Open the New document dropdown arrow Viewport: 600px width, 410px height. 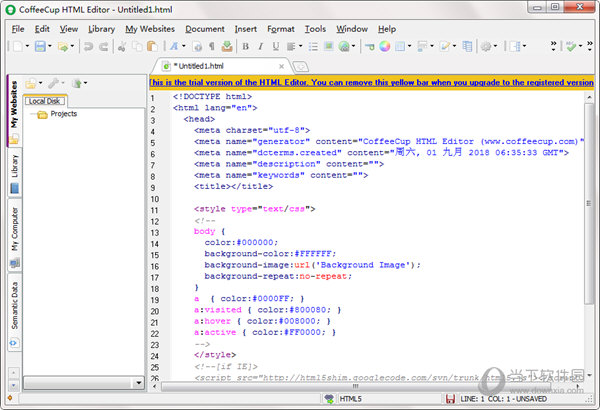point(27,46)
